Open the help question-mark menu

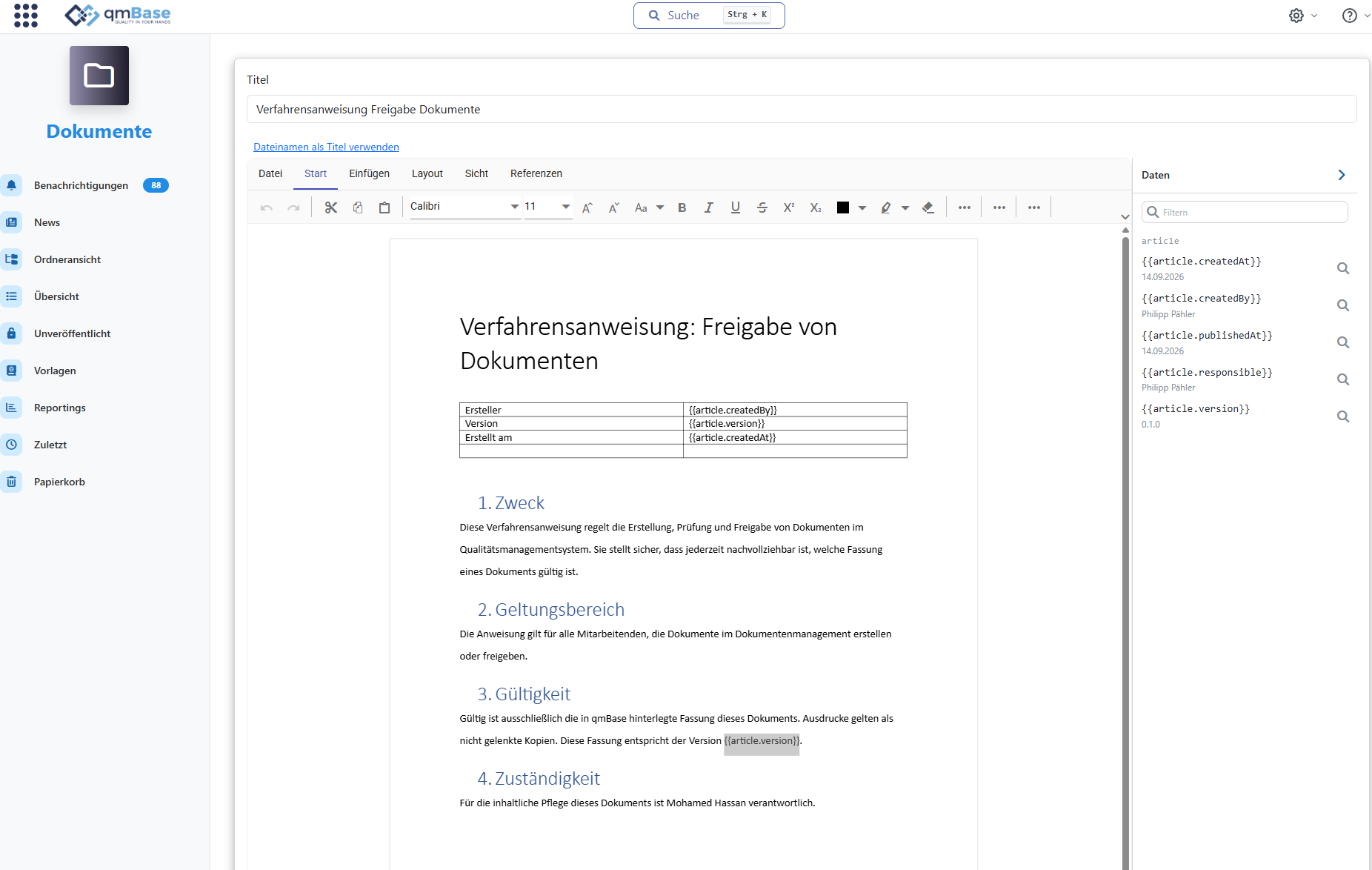(1350, 16)
